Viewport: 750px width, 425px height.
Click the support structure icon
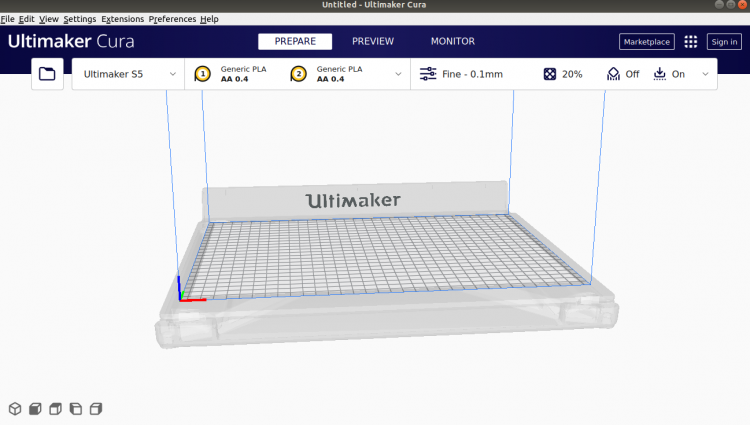(613, 74)
